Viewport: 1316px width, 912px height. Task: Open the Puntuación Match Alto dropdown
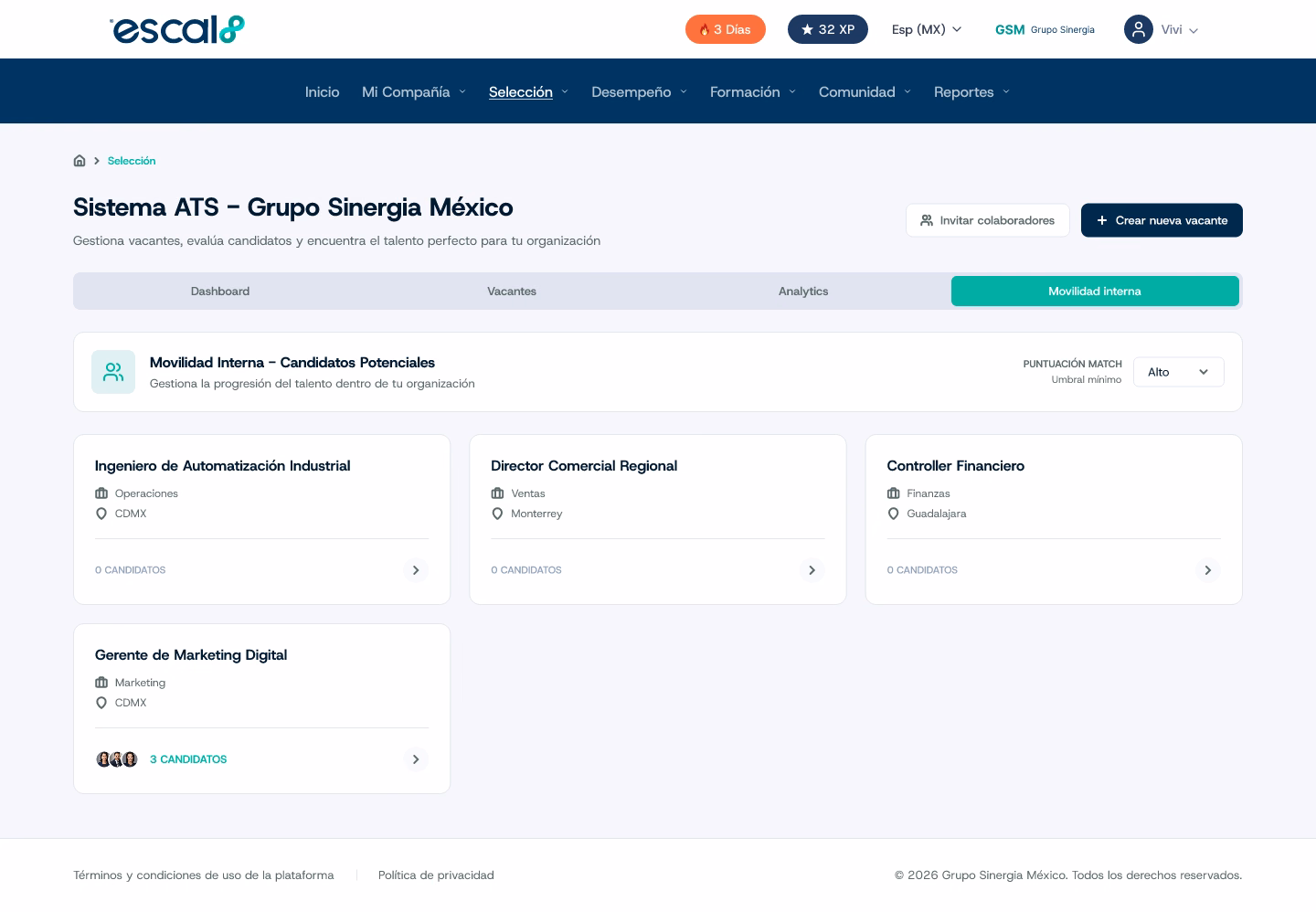1178,372
